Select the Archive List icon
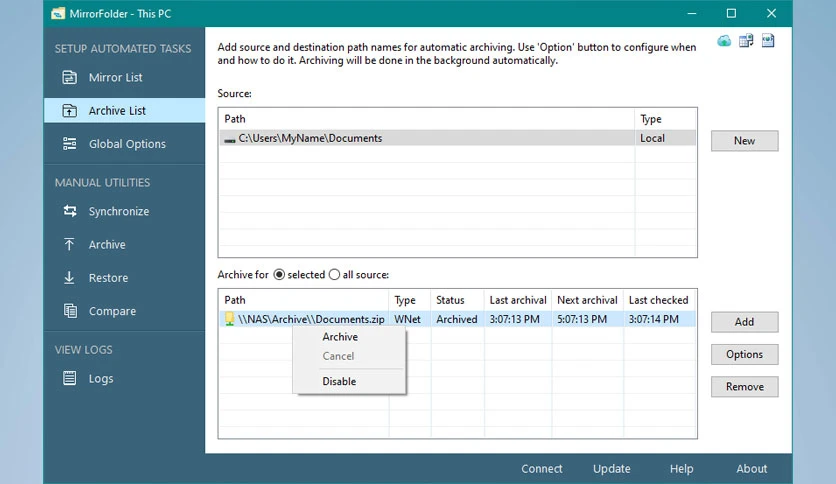 tap(69, 110)
